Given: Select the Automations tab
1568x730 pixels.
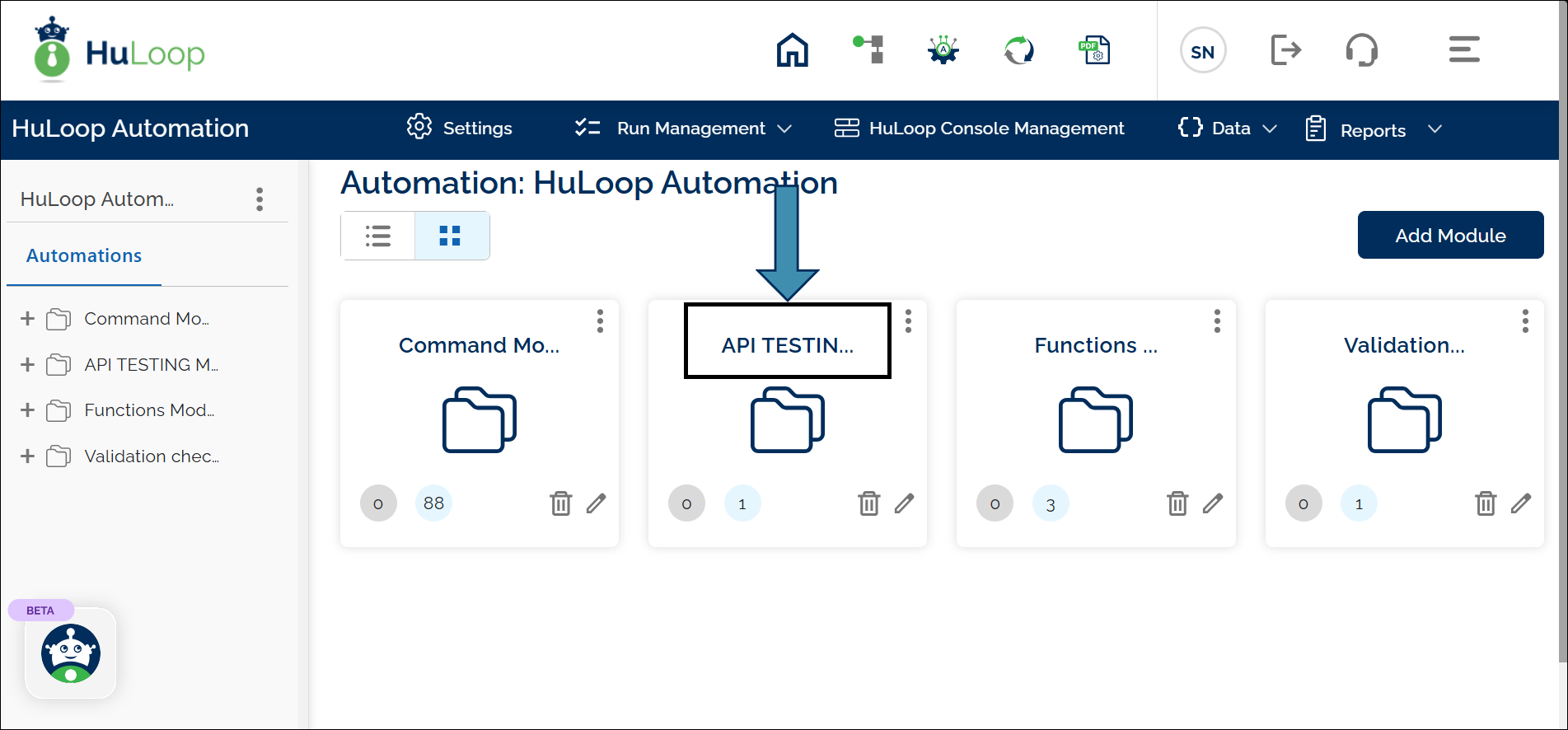Looking at the screenshot, I should point(84,256).
